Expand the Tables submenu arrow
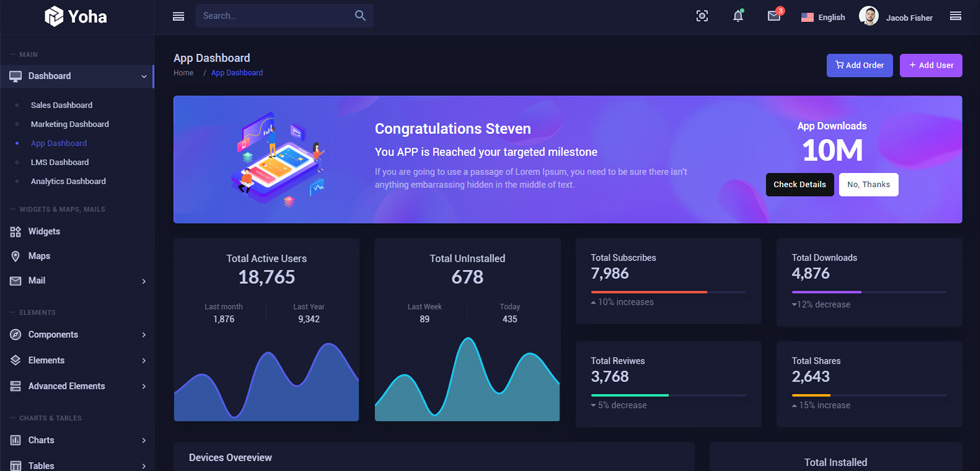Viewport: 980px width, 471px height. pyautogui.click(x=144, y=466)
